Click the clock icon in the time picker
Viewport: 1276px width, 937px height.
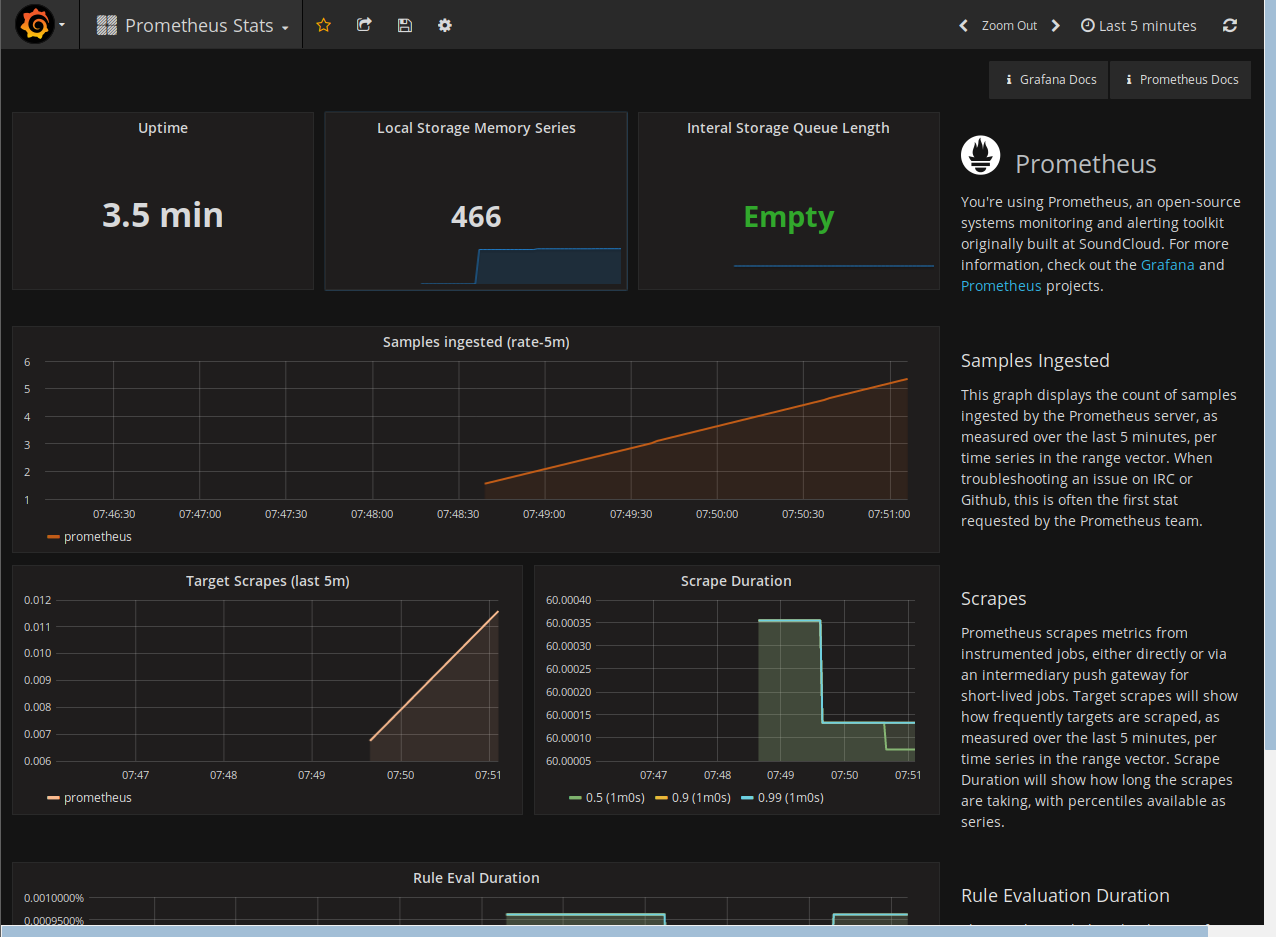[1087, 25]
